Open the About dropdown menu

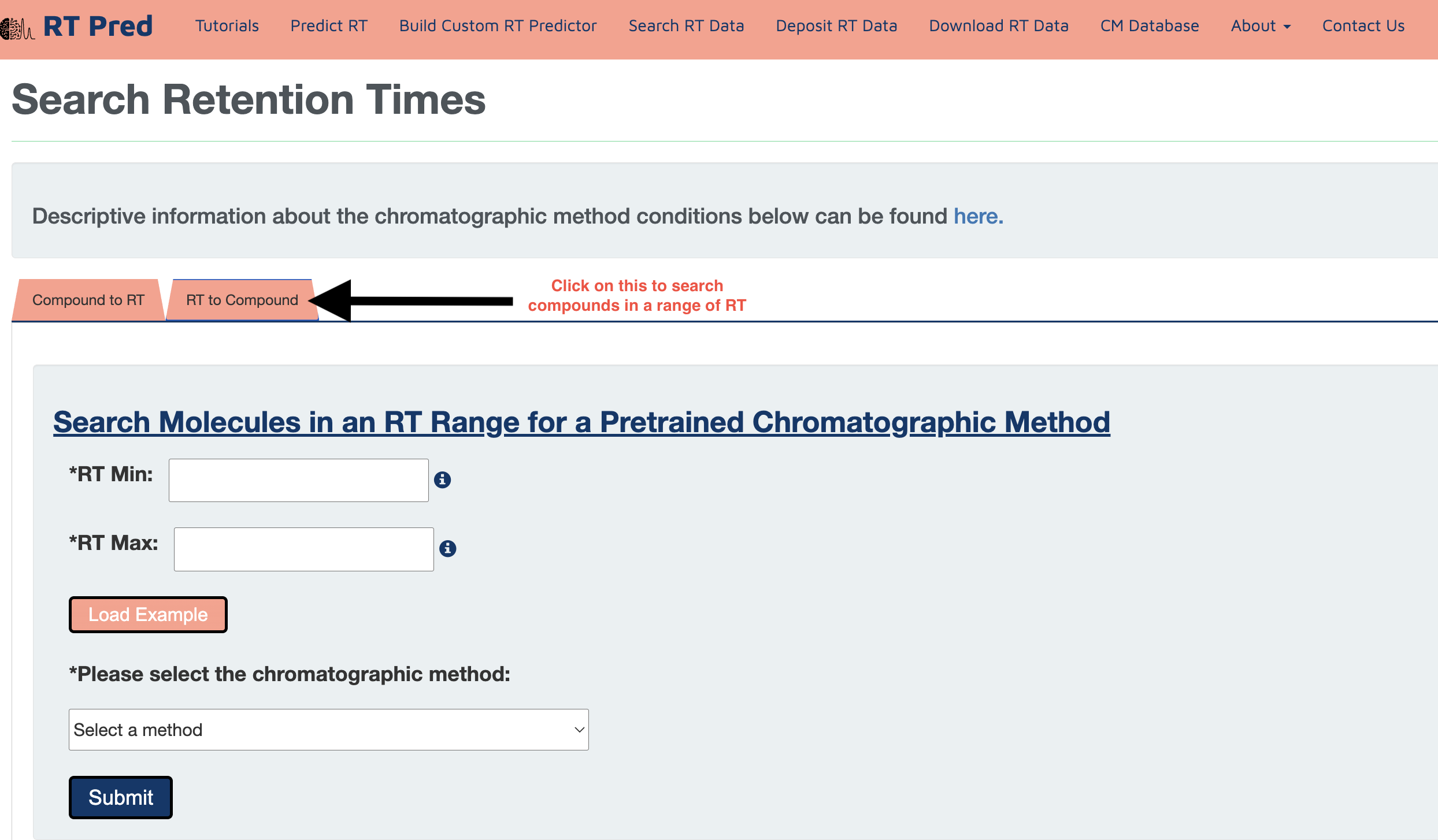coord(1260,26)
